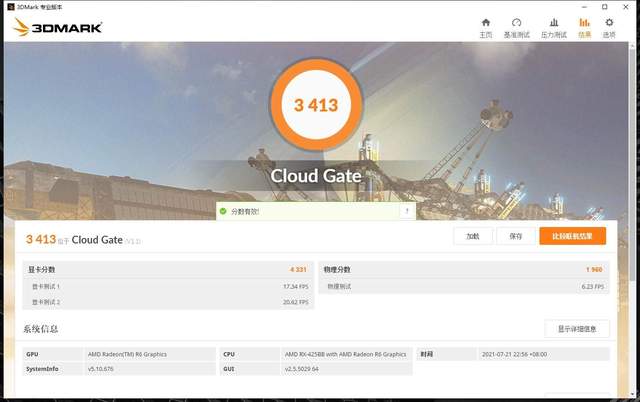Open the 基准测试 benchmarks tab
Image resolution: width=640 pixels, height=402 pixels.
(516, 28)
